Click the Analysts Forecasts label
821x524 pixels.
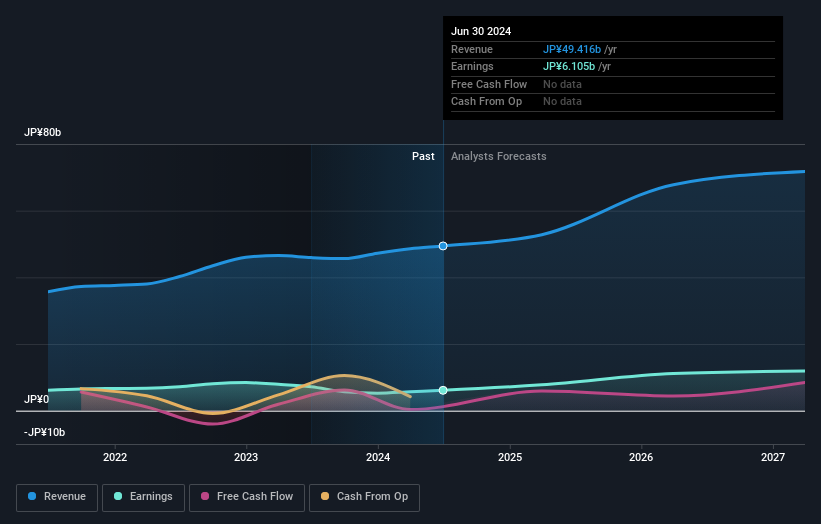coord(498,157)
